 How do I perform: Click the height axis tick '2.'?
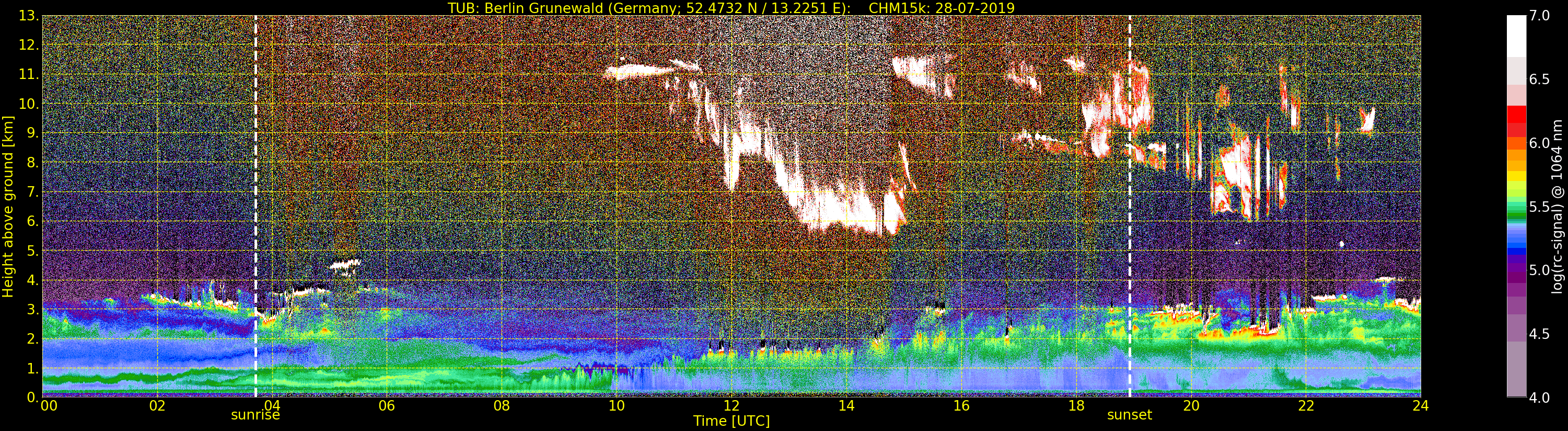click(33, 338)
